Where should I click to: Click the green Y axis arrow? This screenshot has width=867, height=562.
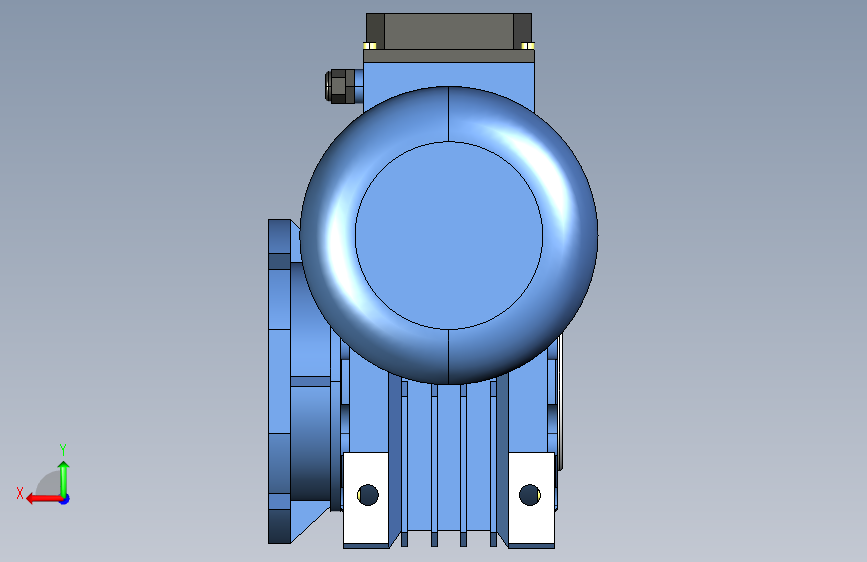pyautogui.click(x=64, y=479)
